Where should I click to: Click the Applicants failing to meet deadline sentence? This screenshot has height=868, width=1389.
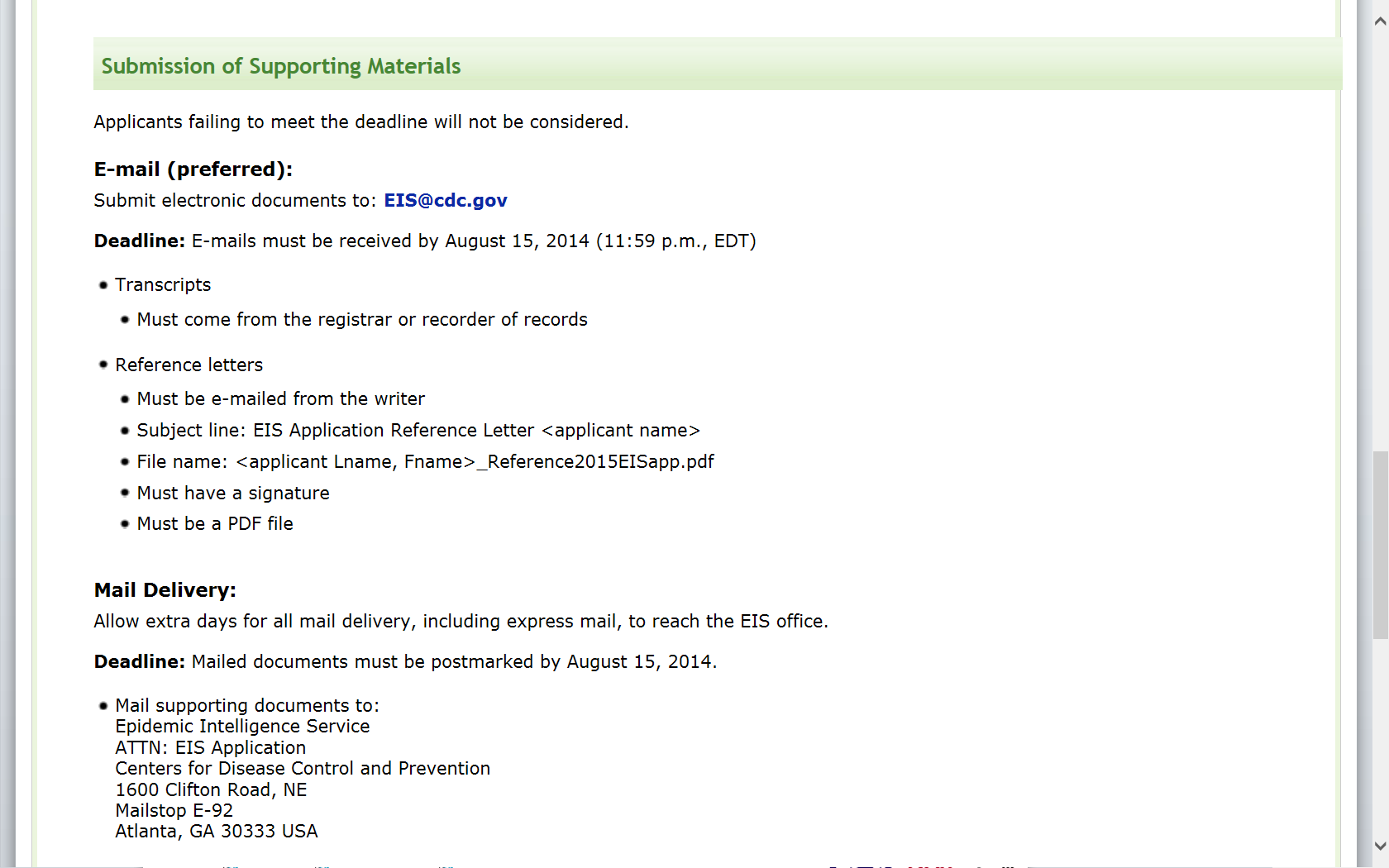pos(361,122)
